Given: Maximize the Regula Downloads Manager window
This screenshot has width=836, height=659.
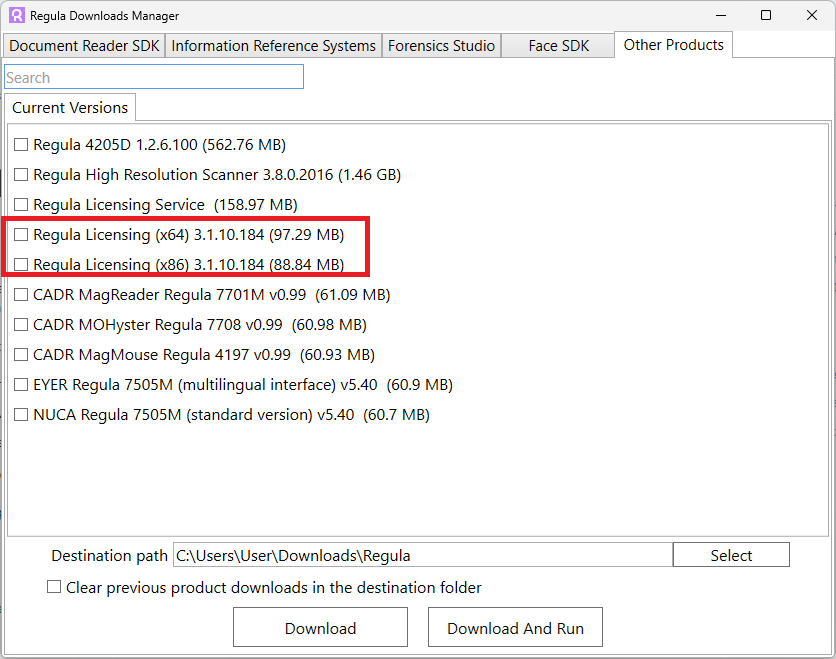Looking at the screenshot, I should click(766, 15).
